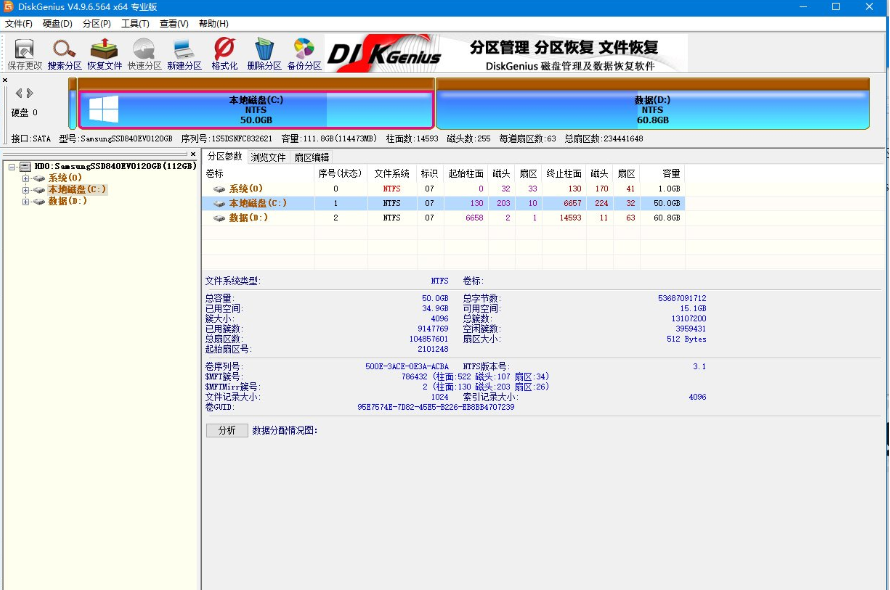Click the 序号(状态) column header
The image size is (890, 590).
pyautogui.click(x=340, y=174)
